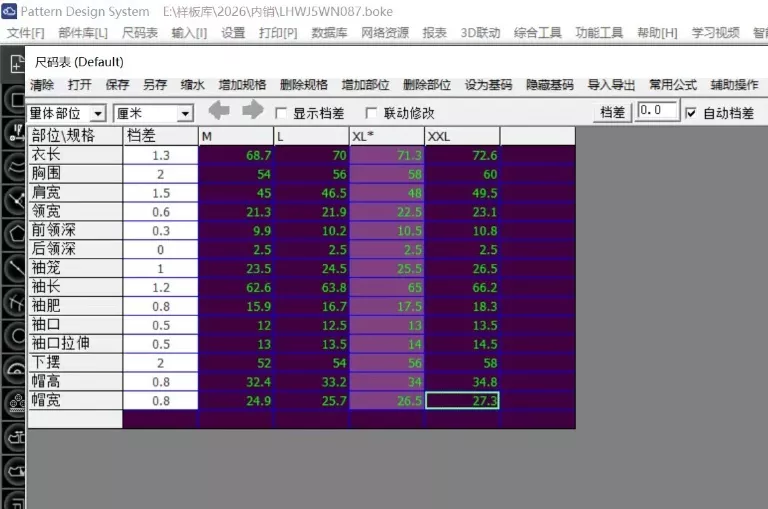Open the 综合工具 menu

pos(537,33)
